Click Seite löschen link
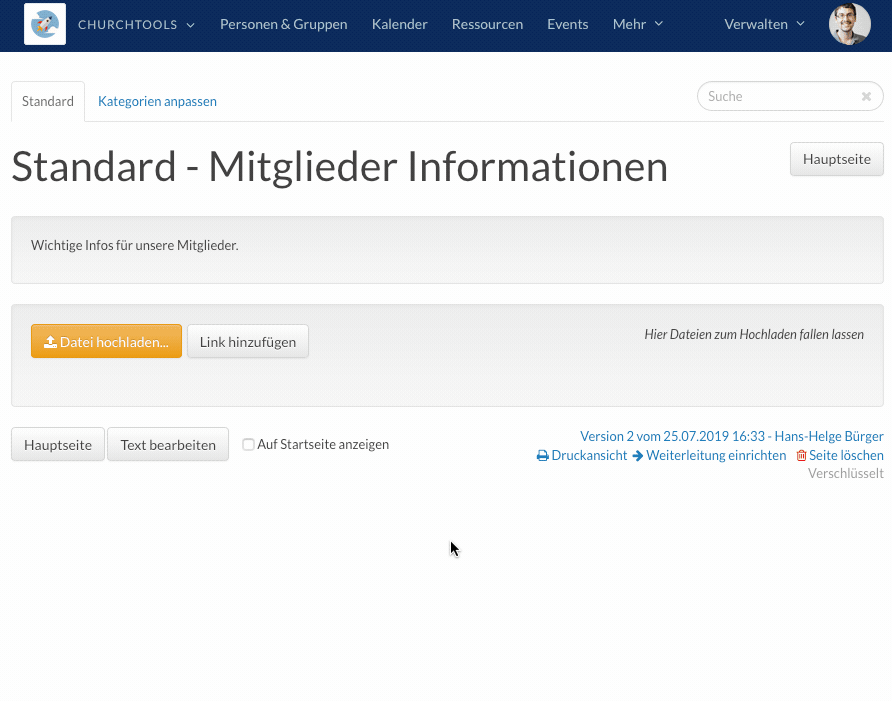 click(846, 456)
